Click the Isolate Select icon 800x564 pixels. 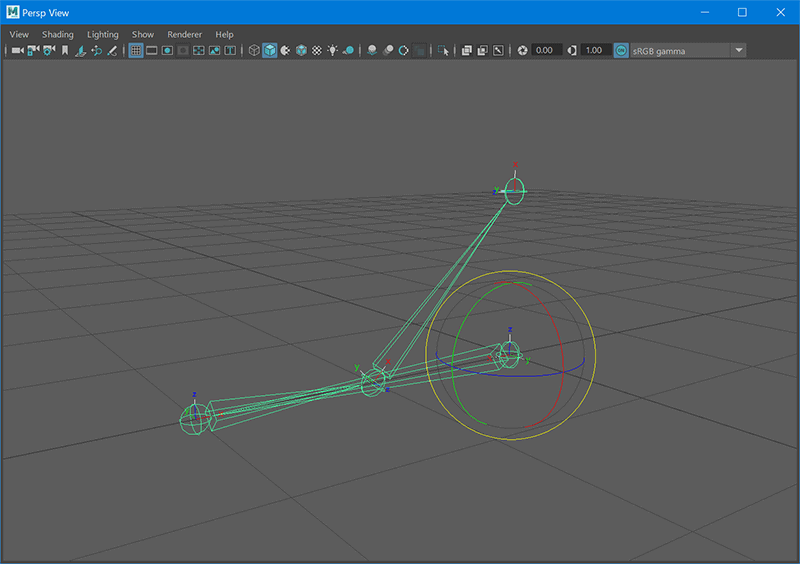tap(443, 50)
